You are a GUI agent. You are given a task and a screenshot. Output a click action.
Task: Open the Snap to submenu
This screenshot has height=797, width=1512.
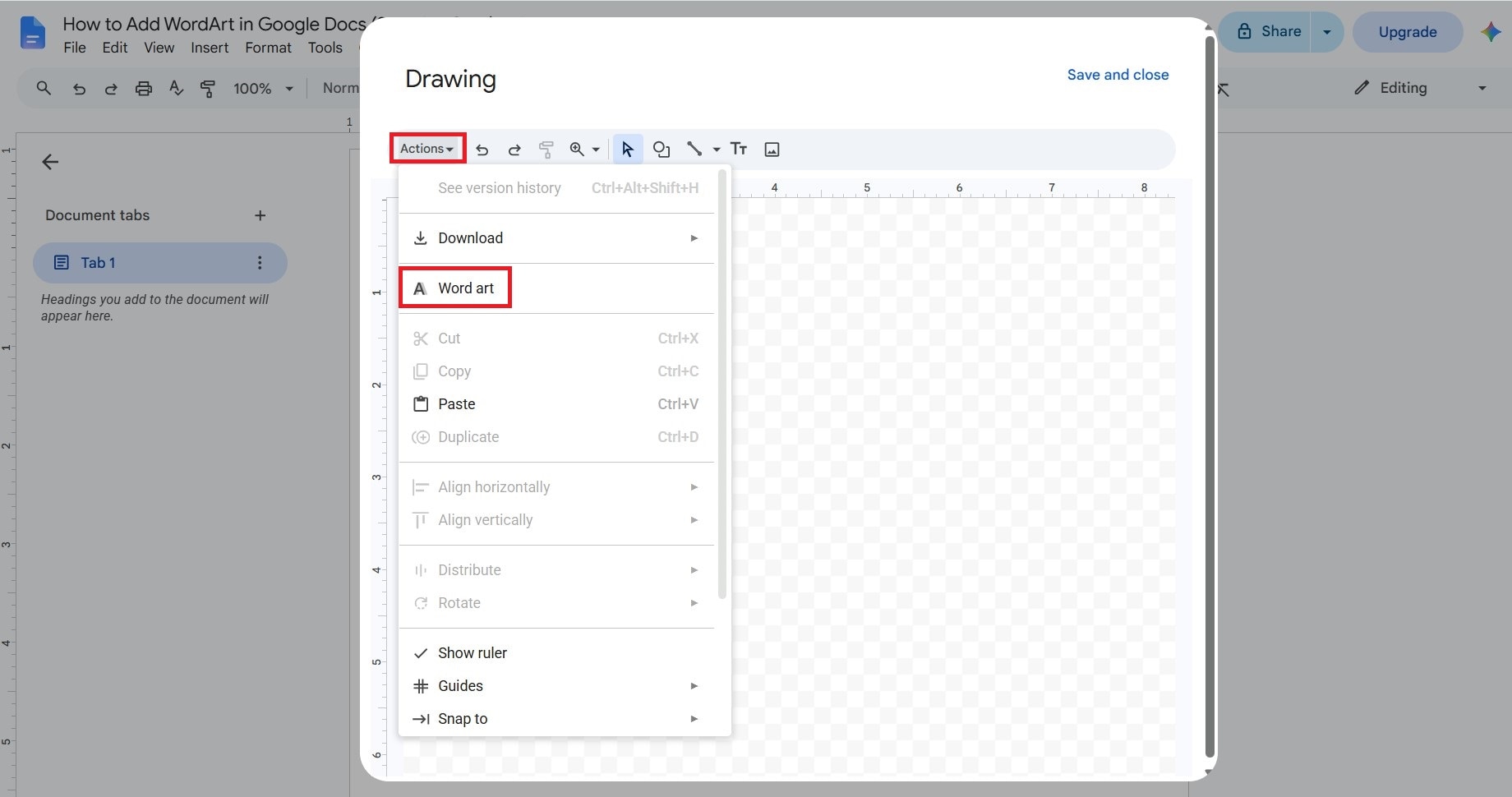point(557,719)
